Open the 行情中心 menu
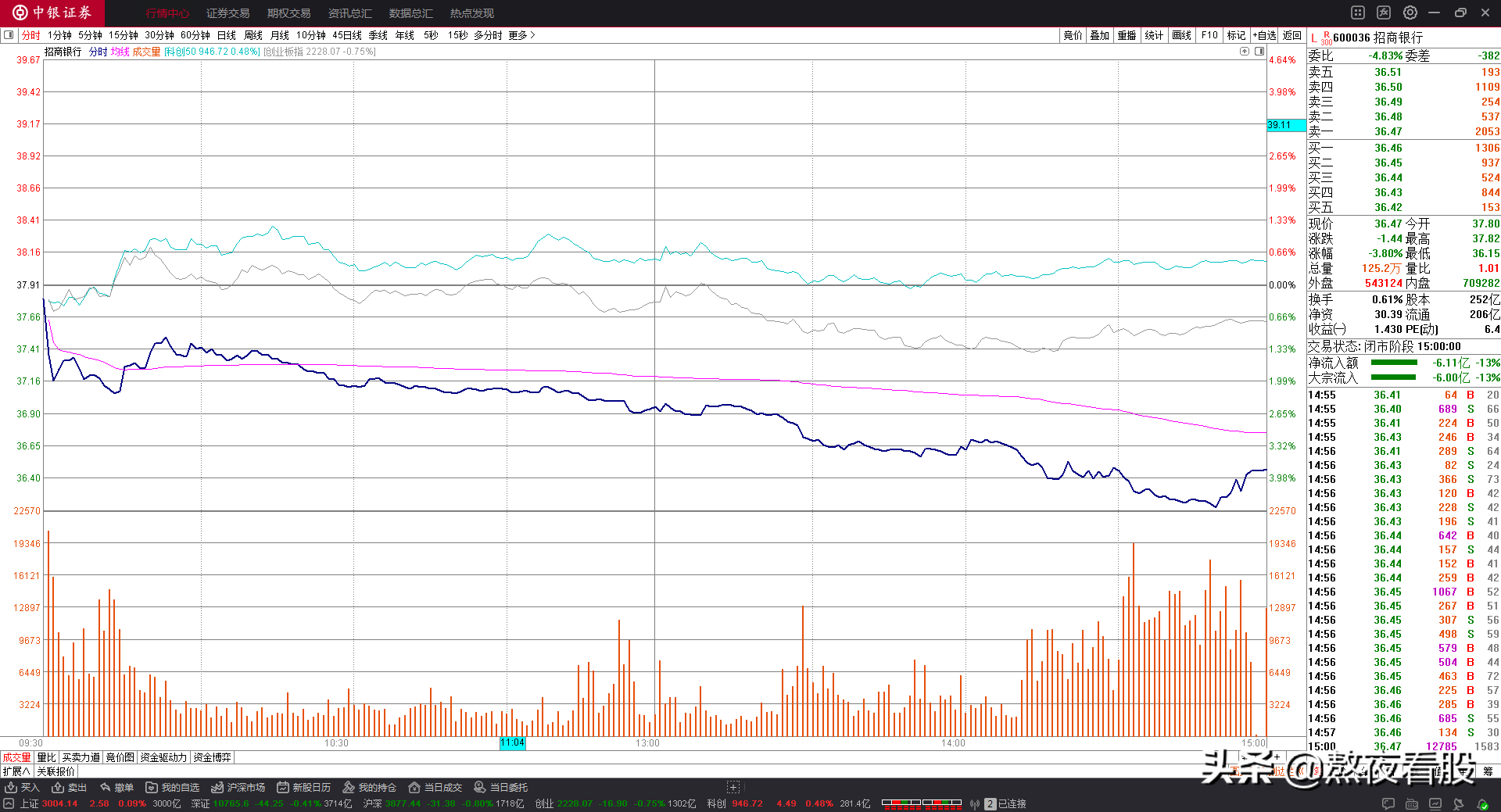The height and width of the screenshot is (812, 1501). [x=167, y=13]
